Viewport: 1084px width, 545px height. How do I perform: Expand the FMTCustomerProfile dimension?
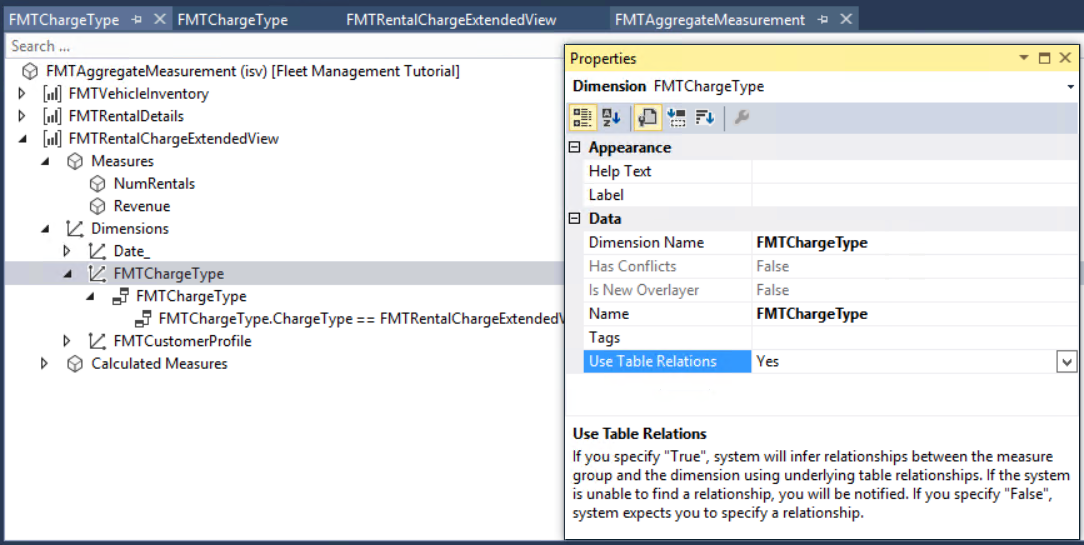(x=67, y=341)
